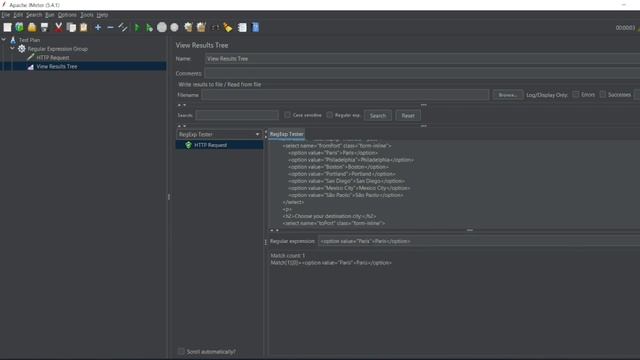
Task: Open the Tools menu
Action: pyautogui.click(x=87, y=15)
